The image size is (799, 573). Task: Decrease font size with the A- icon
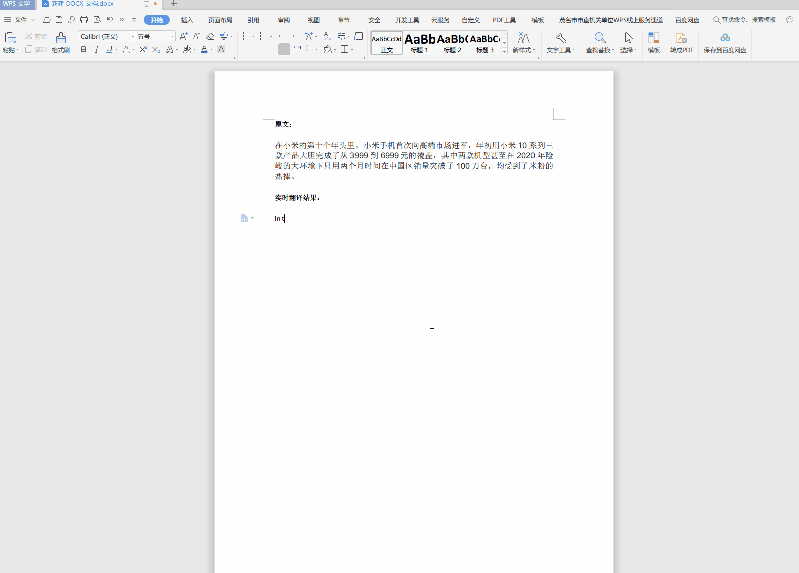[x=196, y=36]
